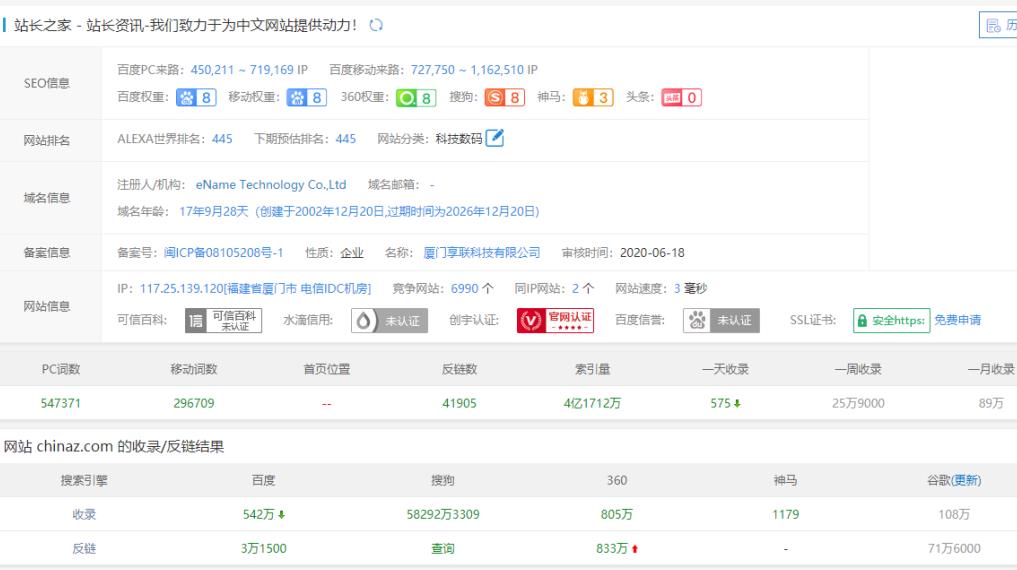Open Shenma indexed count 1179

tap(785, 514)
